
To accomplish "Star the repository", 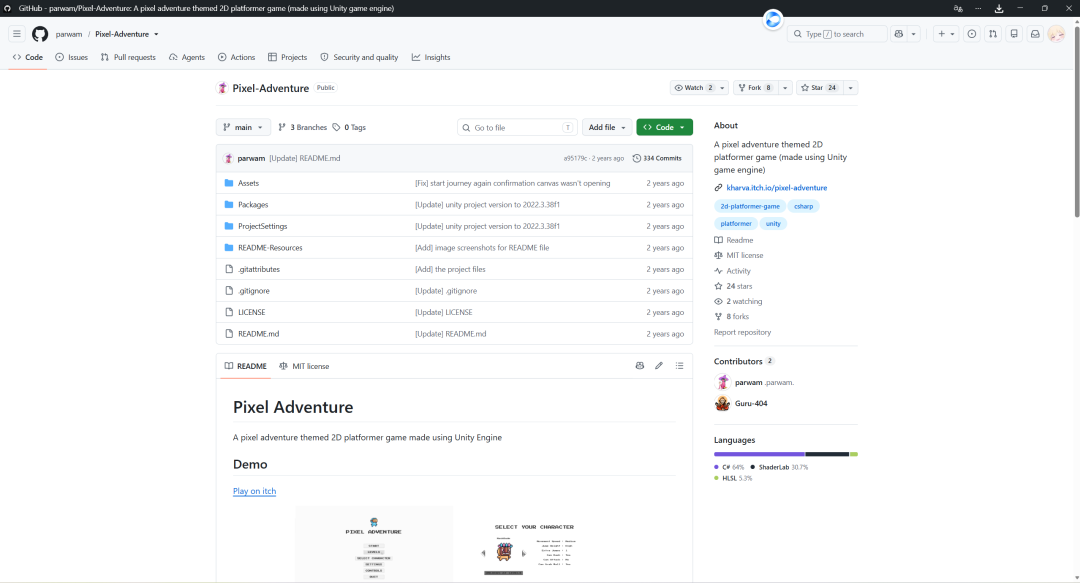I will pyautogui.click(x=819, y=88).
